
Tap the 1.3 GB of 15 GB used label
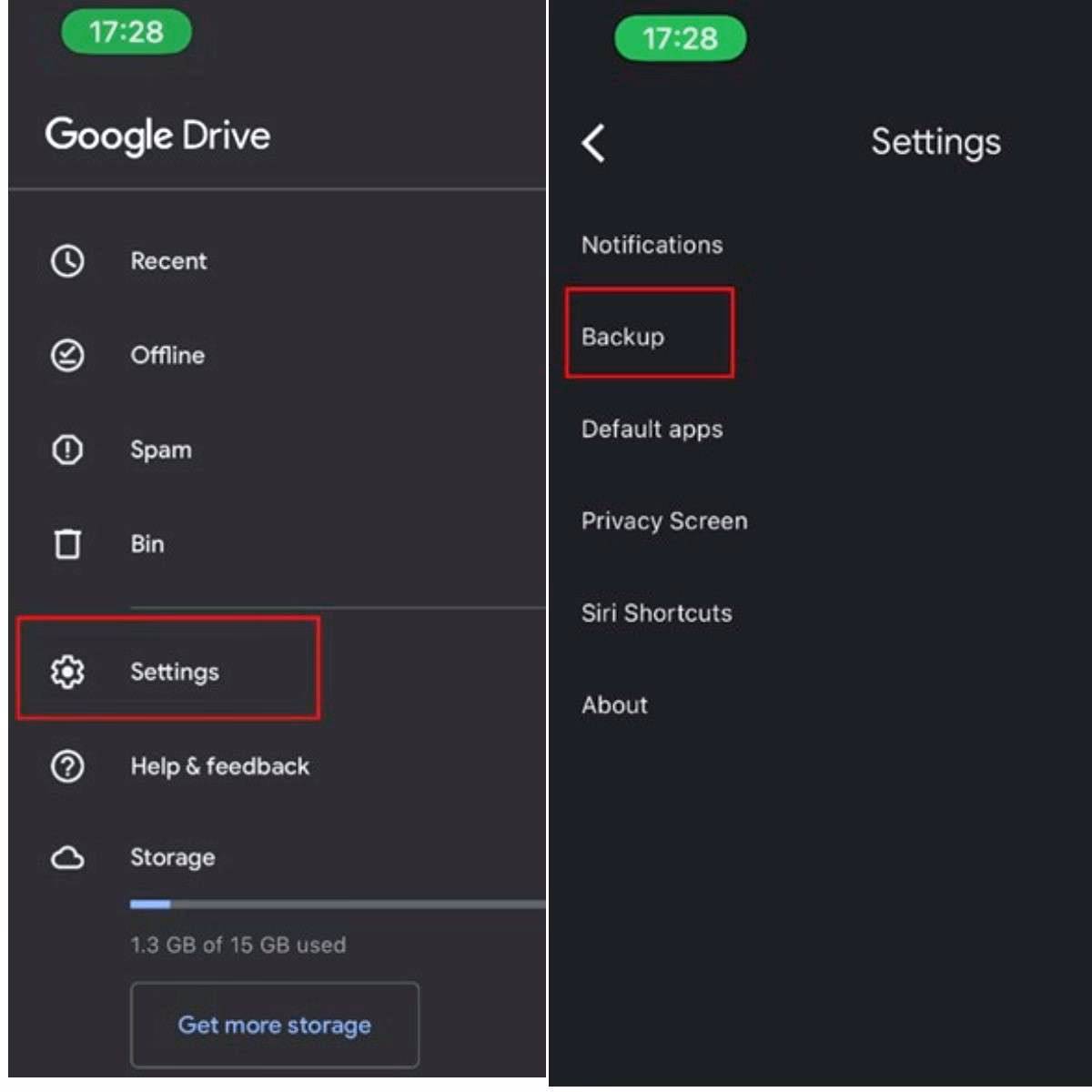click(x=238, y=945)
